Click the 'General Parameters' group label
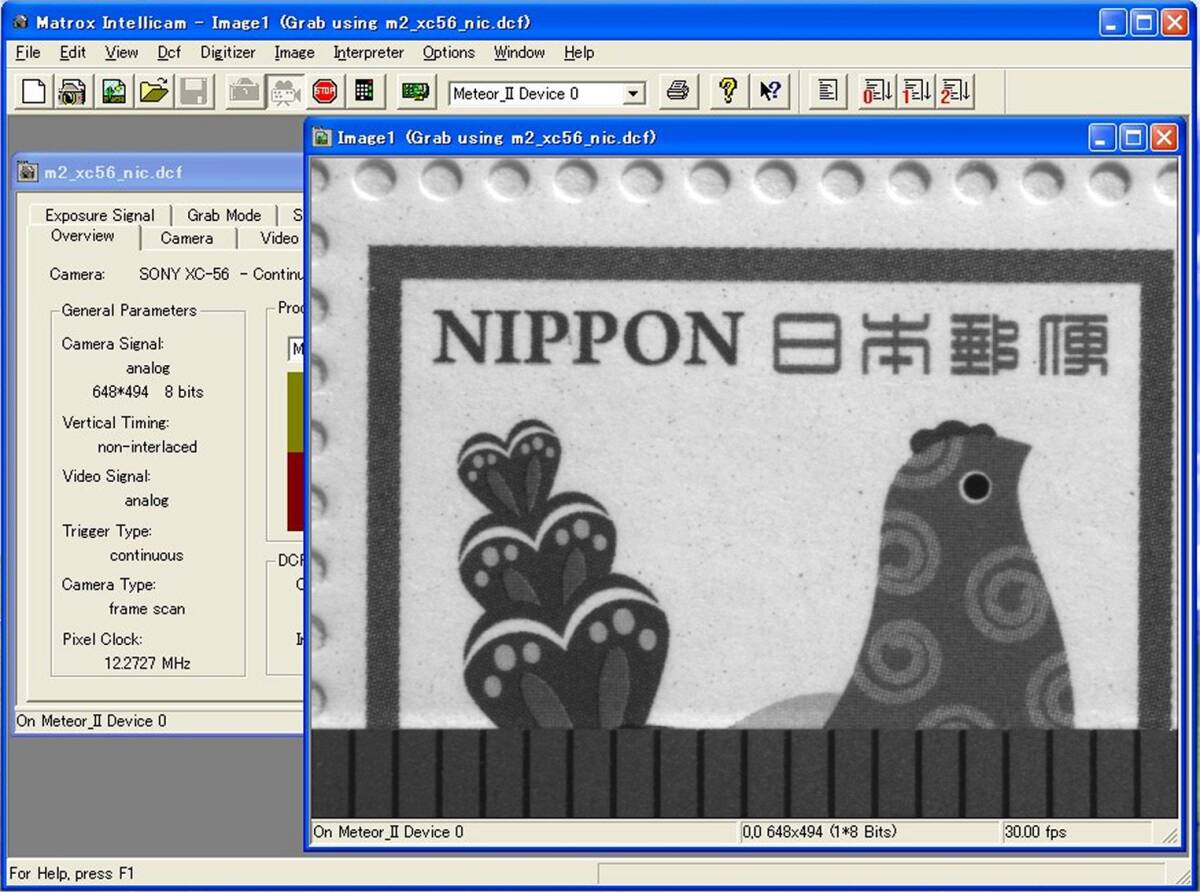The width and height of the screenshot is (1200, 892). click(x=129, y=310)
